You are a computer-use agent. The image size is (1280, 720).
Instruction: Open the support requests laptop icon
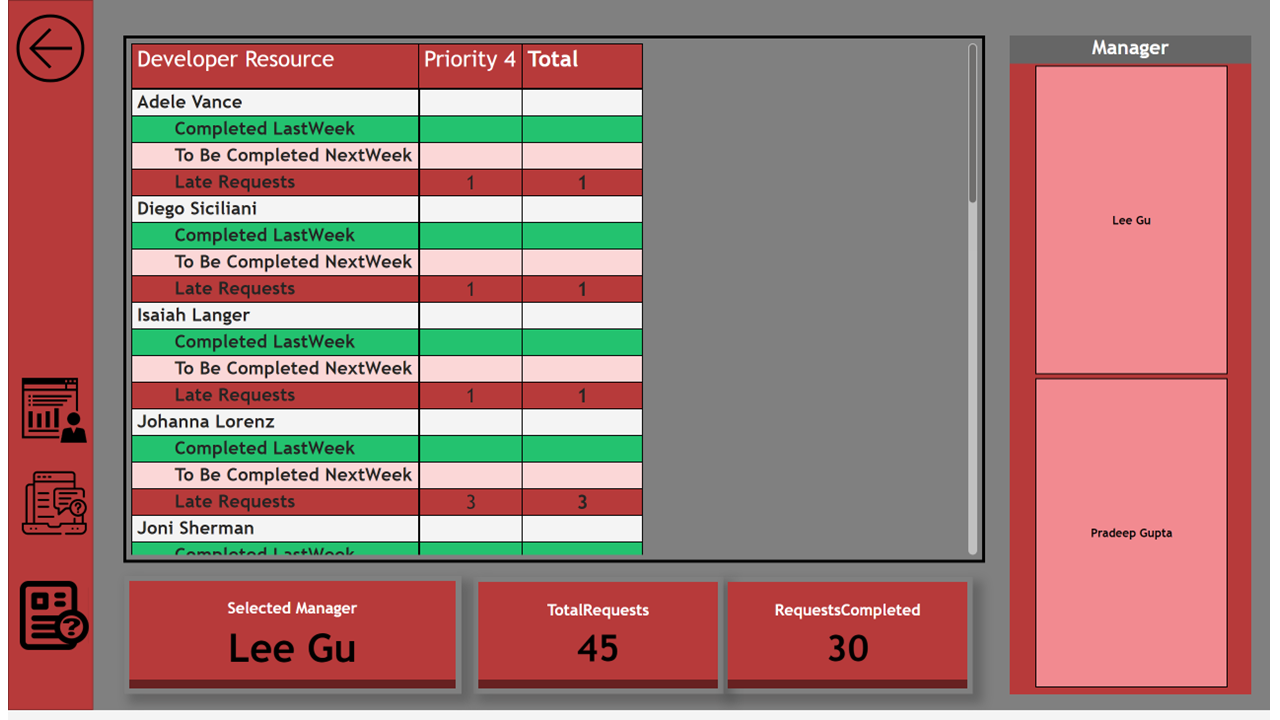[x=54, y=504]
